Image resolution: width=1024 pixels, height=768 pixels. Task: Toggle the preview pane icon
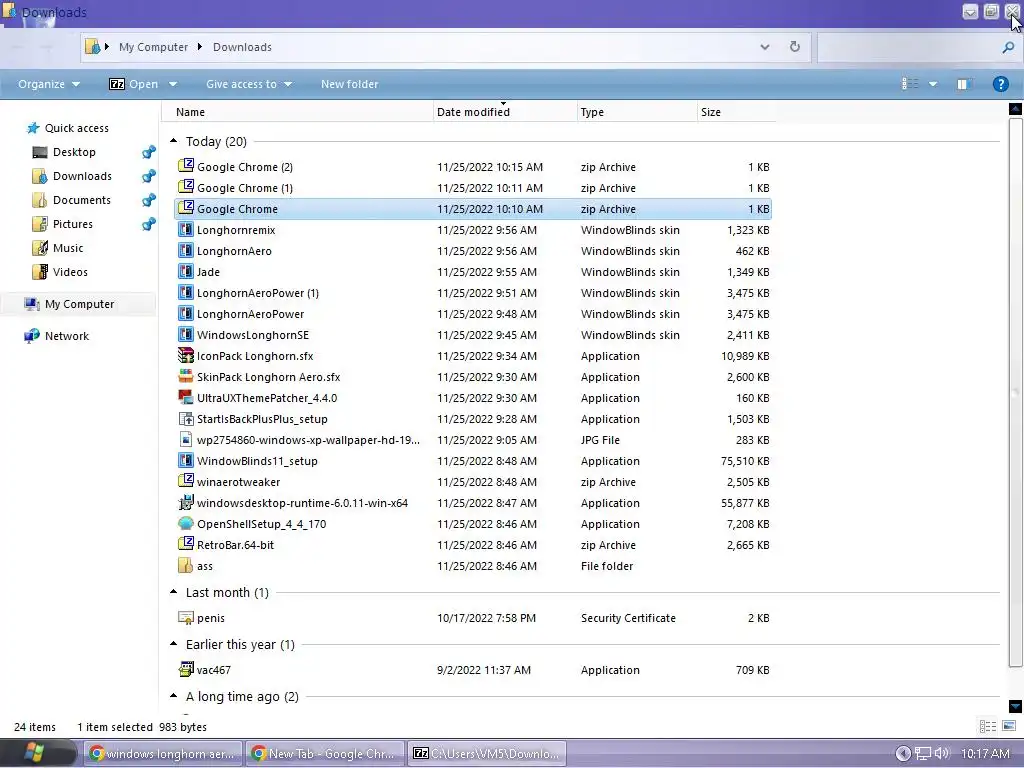pos(963,84)
